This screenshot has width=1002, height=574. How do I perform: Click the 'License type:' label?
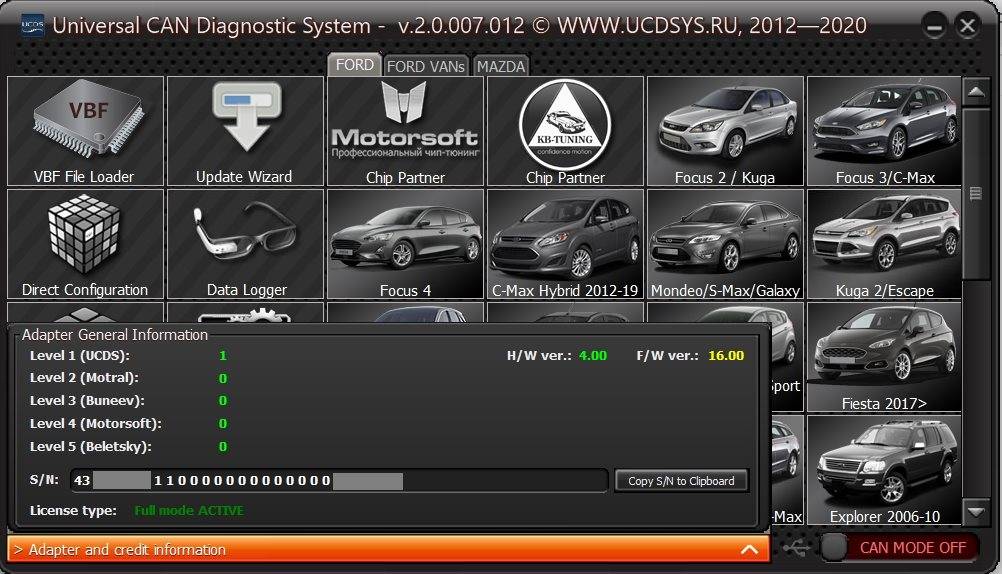73,511
